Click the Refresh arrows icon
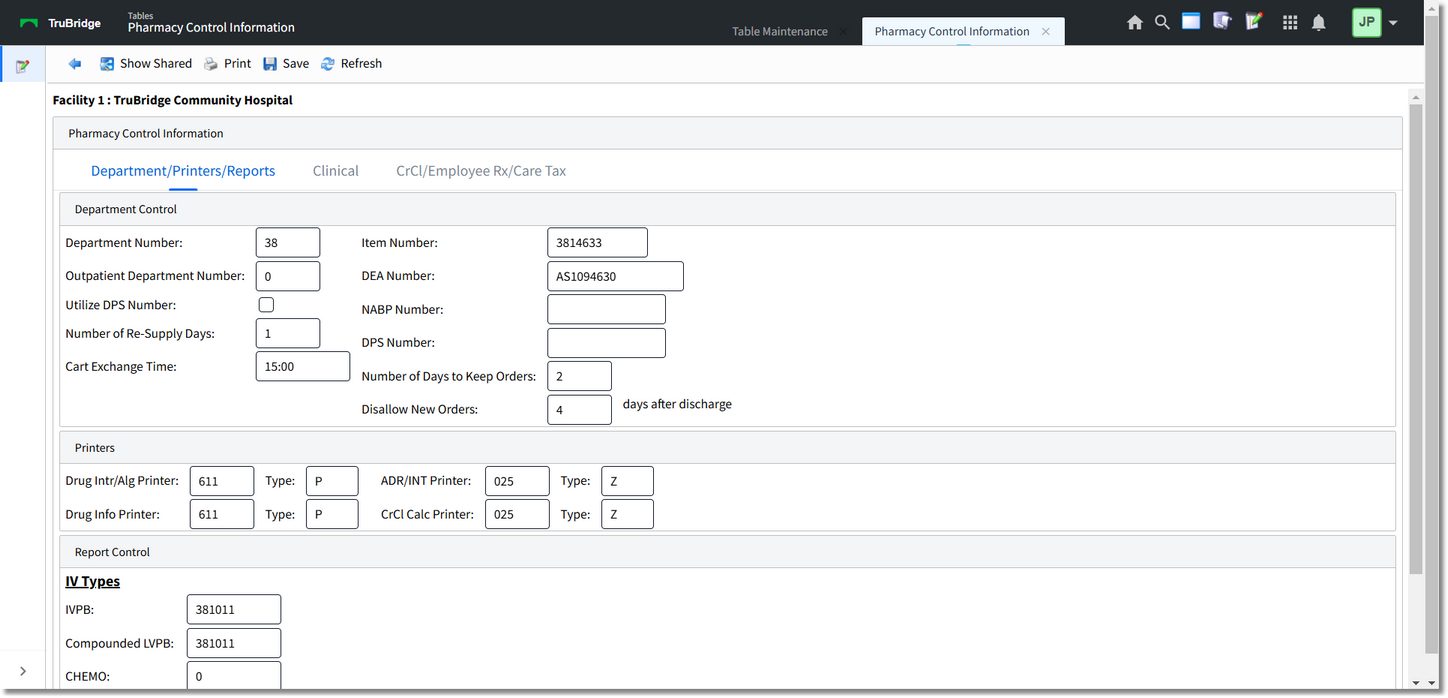Image resolution: width=1448 pixels, height=698 pixels. point(328,63)
